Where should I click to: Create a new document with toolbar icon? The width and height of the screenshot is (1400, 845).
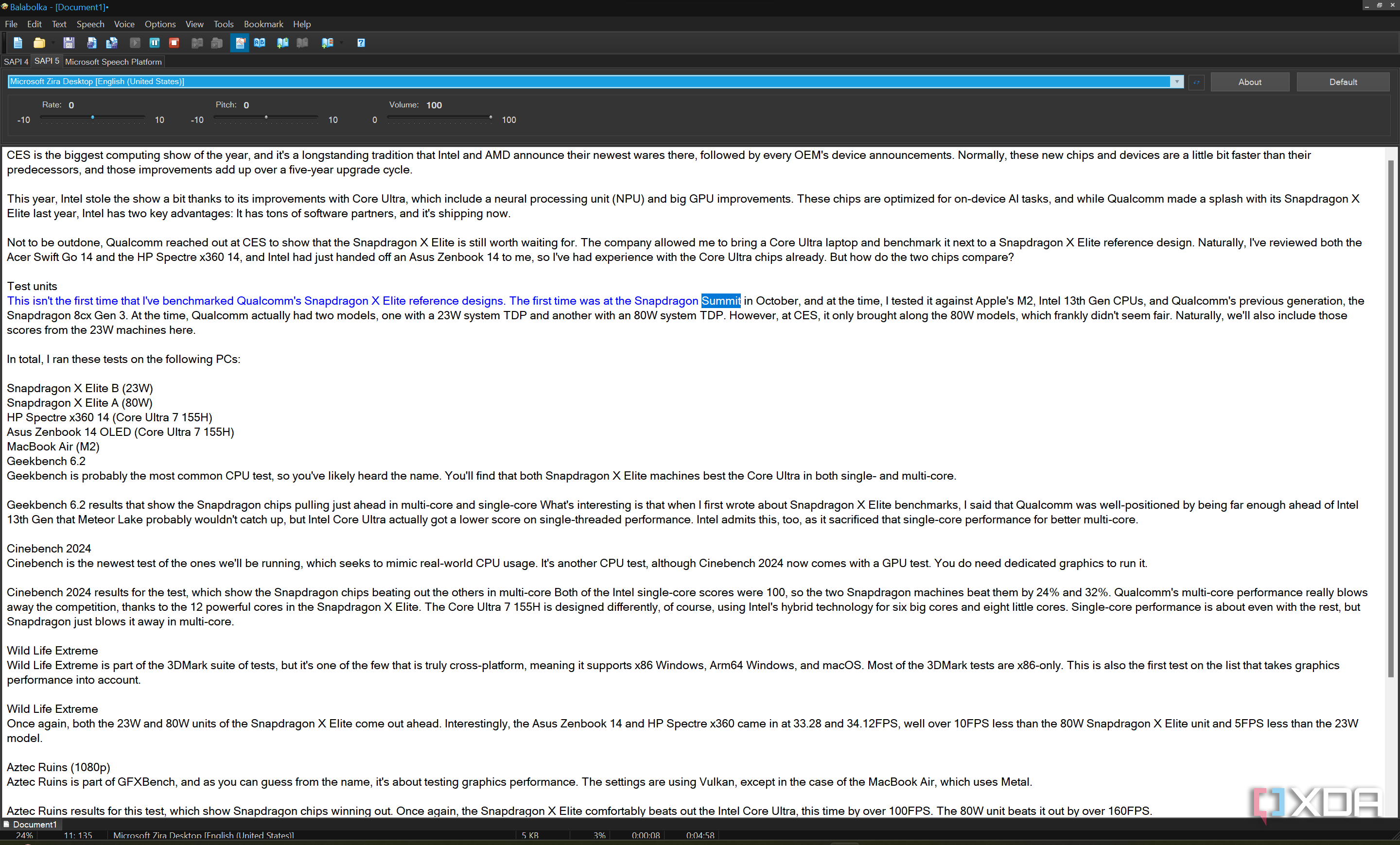17,43
